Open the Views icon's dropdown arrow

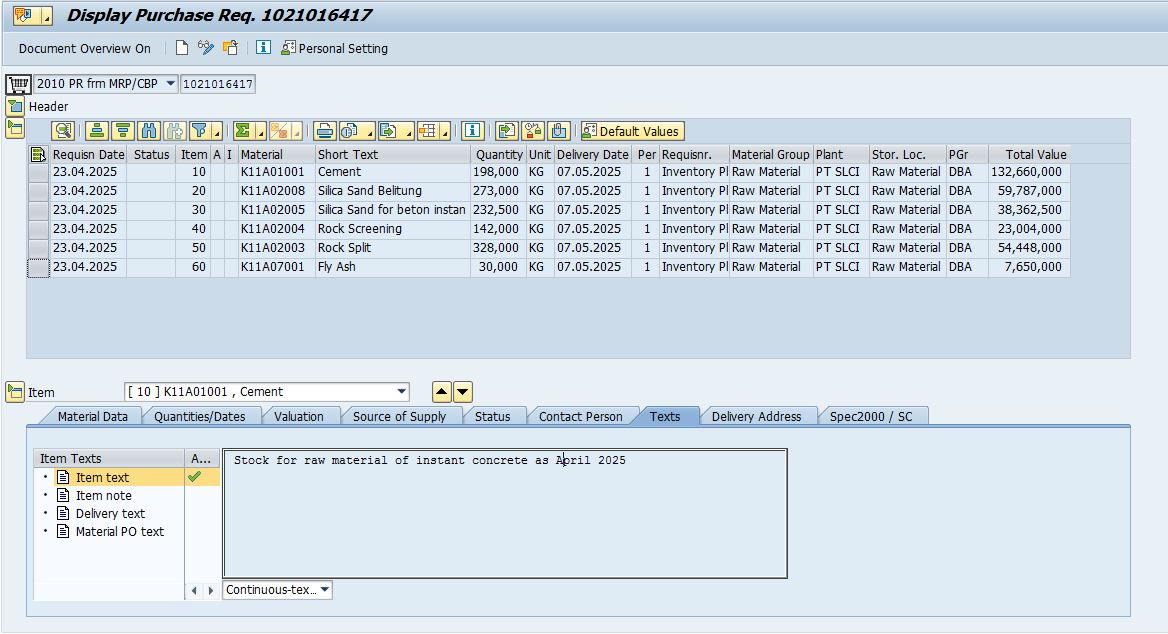pos(369,132)
